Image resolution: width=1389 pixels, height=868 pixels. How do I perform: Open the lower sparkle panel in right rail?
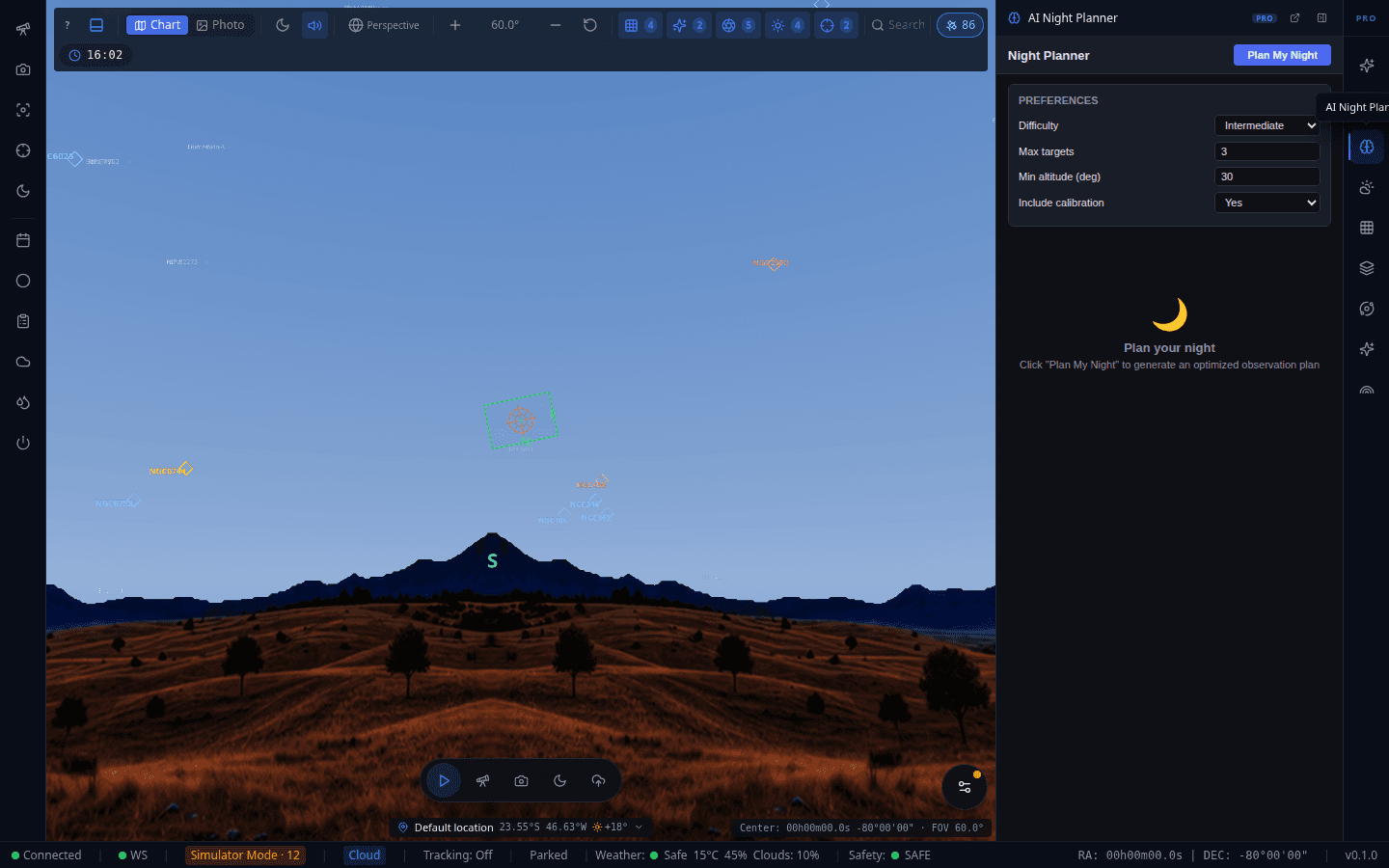pyautogui.click(x=1367, y=349)
